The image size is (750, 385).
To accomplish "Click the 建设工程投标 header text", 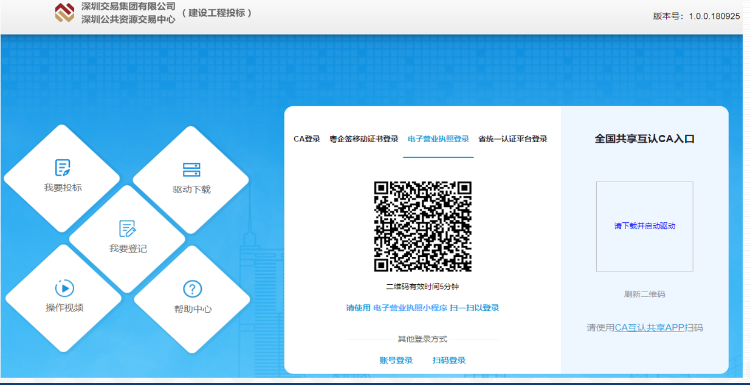I will point(217,13).
